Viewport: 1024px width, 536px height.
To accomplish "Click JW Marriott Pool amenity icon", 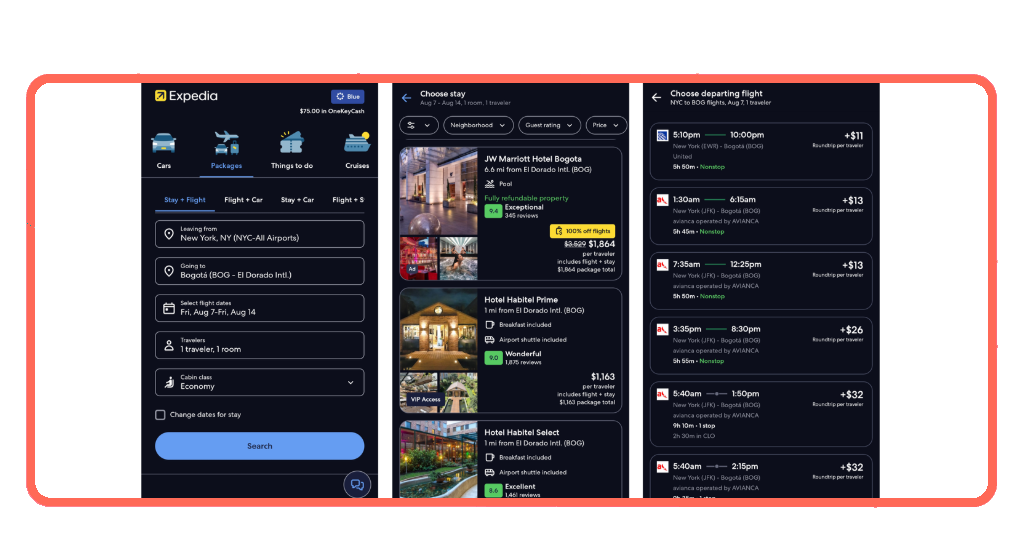I will coord(489,183).
